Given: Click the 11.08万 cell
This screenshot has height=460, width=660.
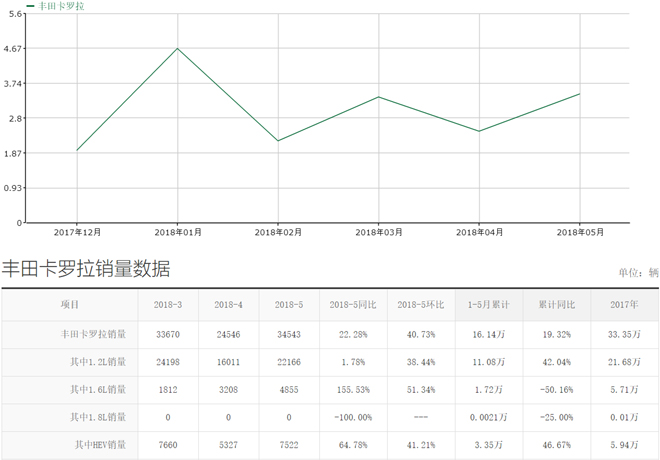Looking at the screenshot, I should [489, 362].
